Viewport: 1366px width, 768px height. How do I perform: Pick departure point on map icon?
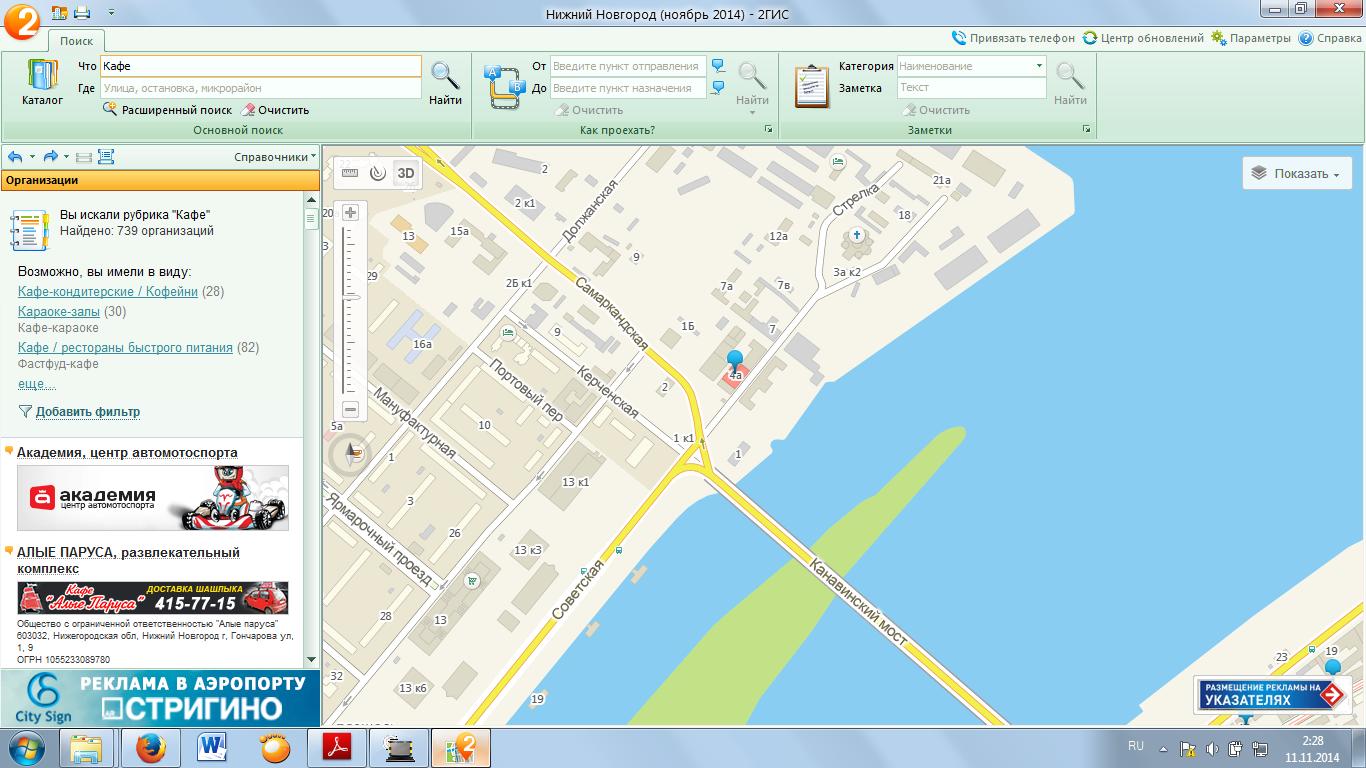718,66
